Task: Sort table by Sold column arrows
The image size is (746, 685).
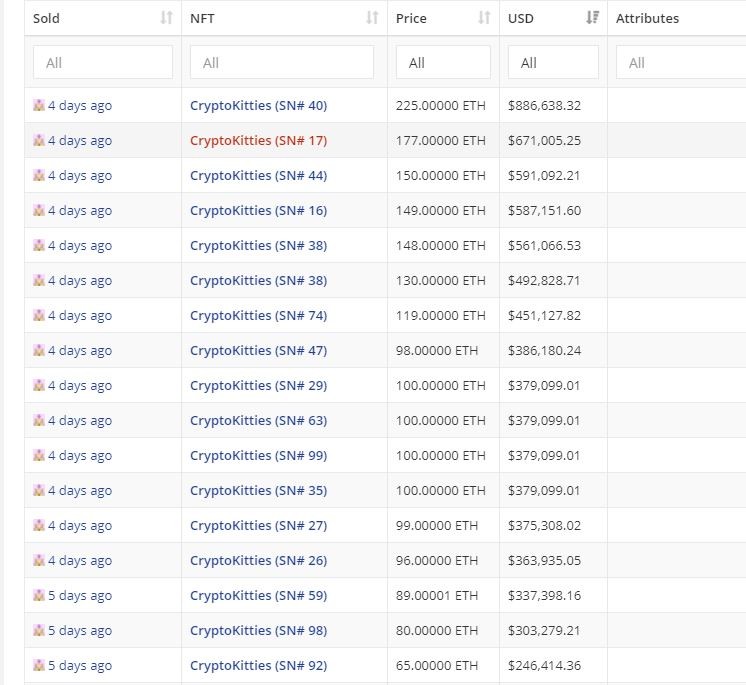Action: tap(166, 18)
